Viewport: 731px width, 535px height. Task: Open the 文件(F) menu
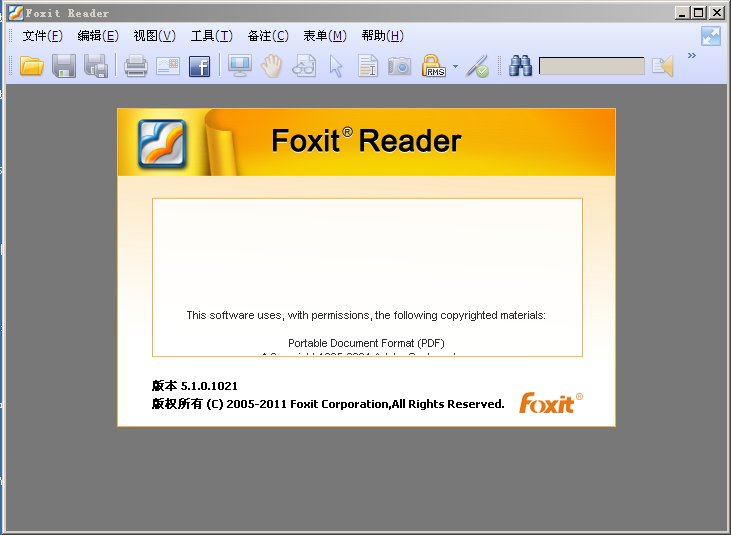click(x=42, y=36)
